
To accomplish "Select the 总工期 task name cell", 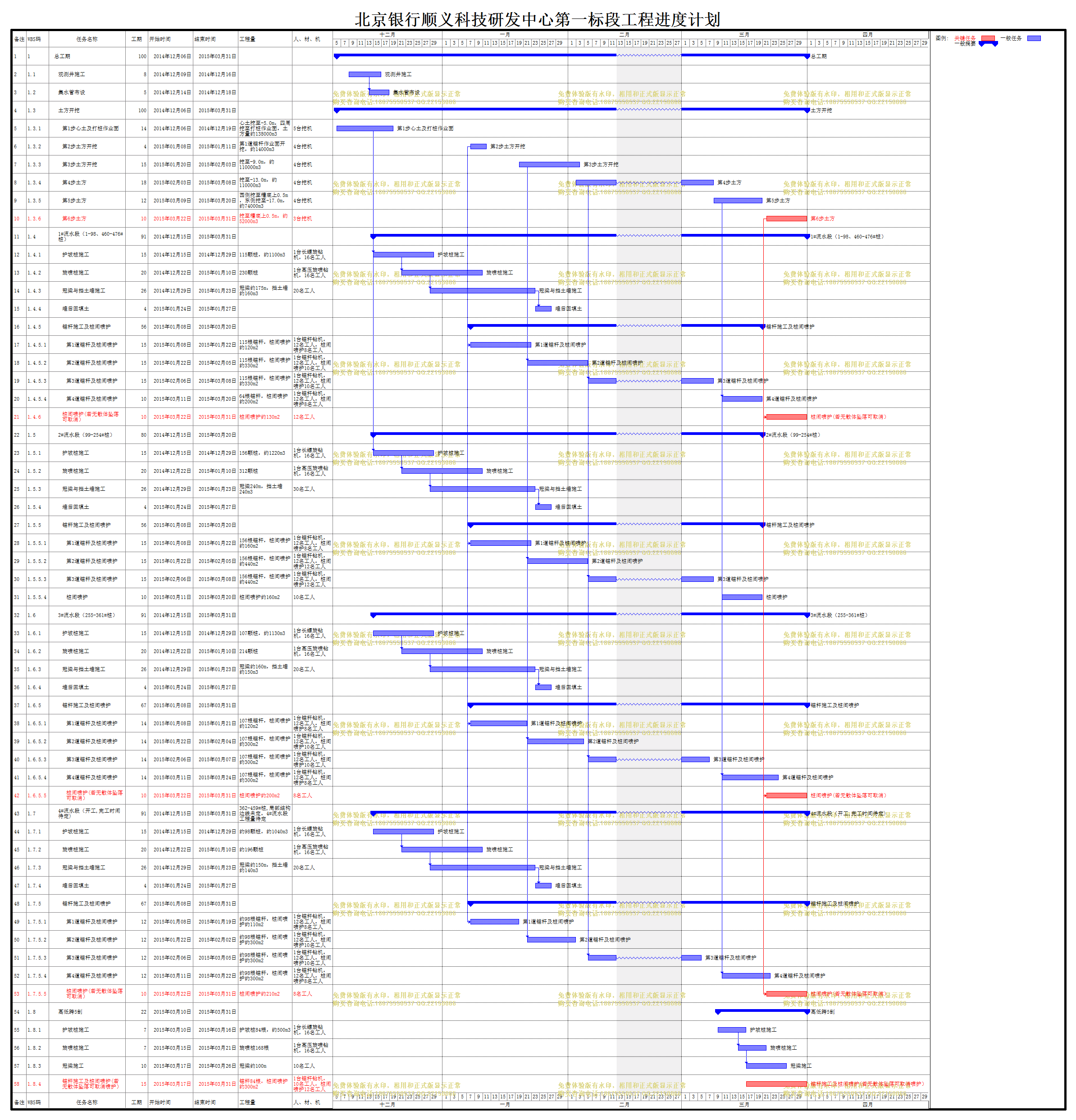I will coord(62,57).
